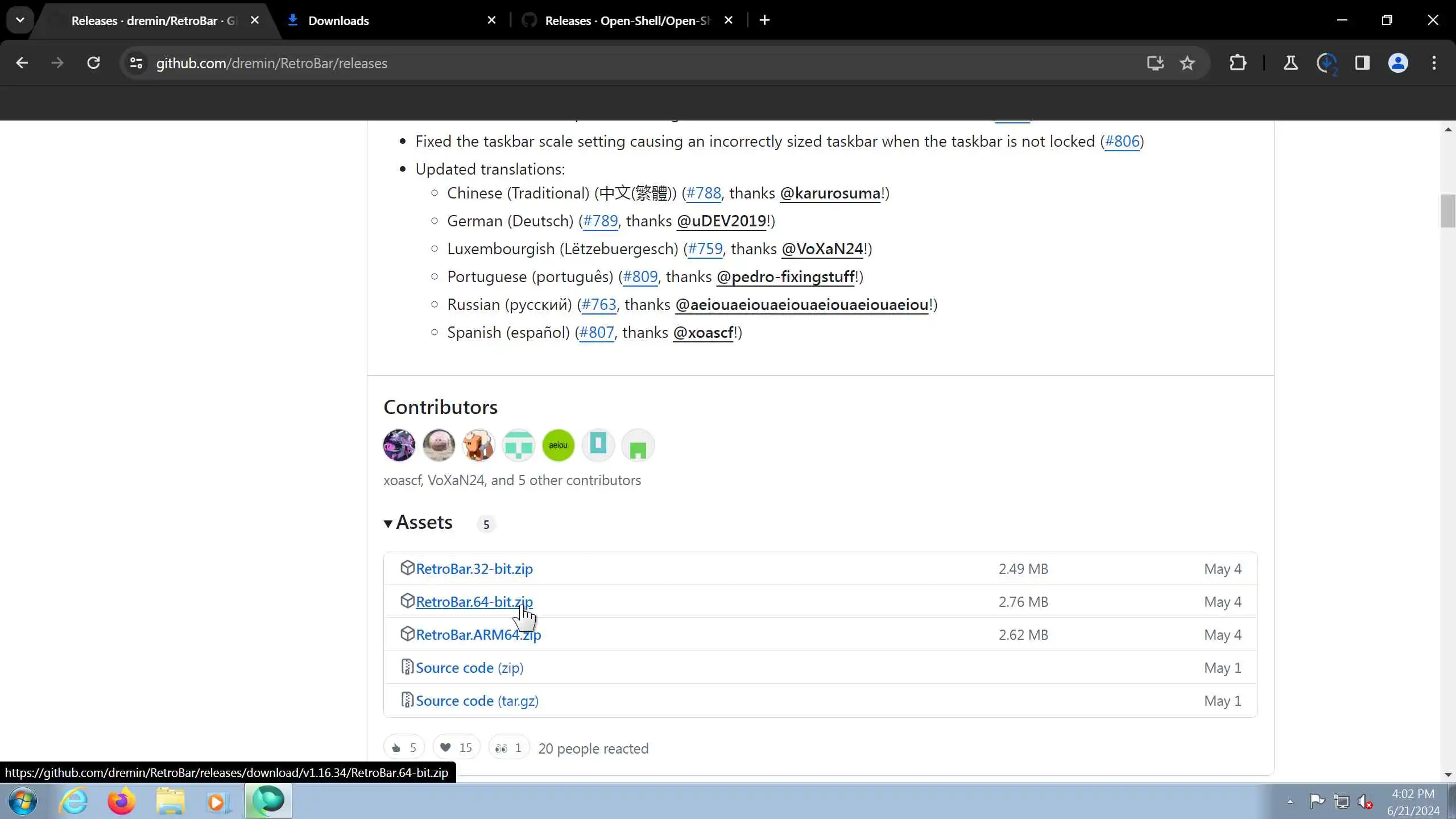1456x819 pixels.
Task: Open the @pedro-fixingstuff profile link
Action: (785, 277)
